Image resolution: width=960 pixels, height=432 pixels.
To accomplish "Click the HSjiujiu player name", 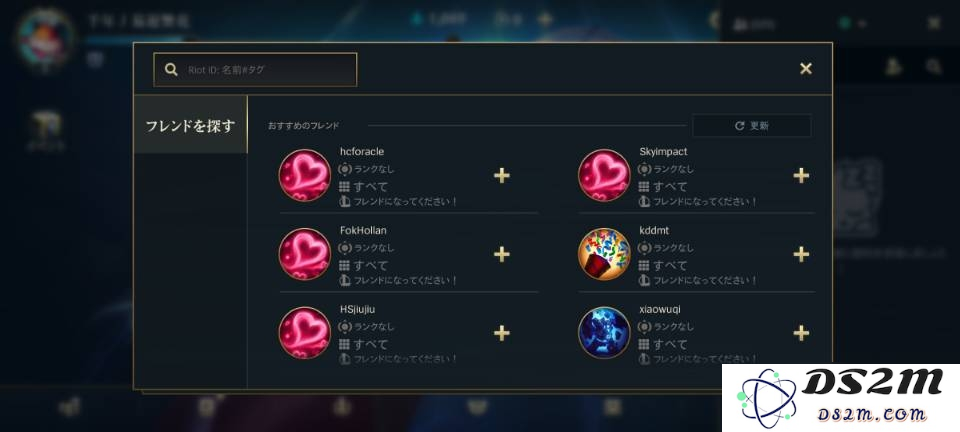I will pos(358,310).
